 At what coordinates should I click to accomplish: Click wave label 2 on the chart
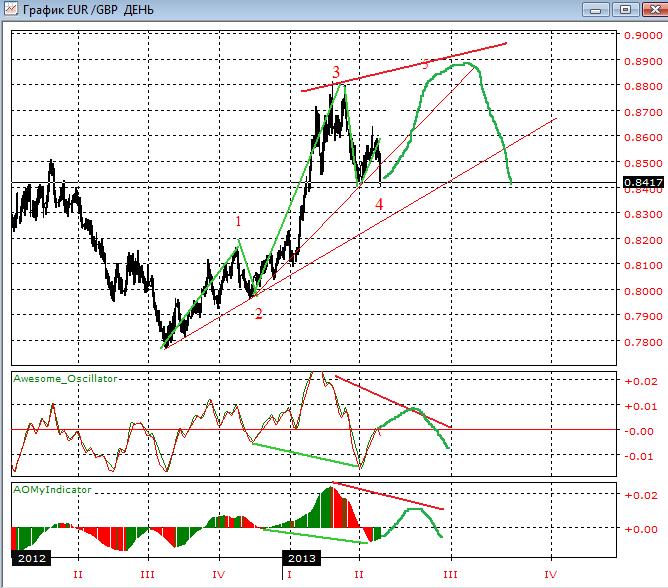pos(259,314)
